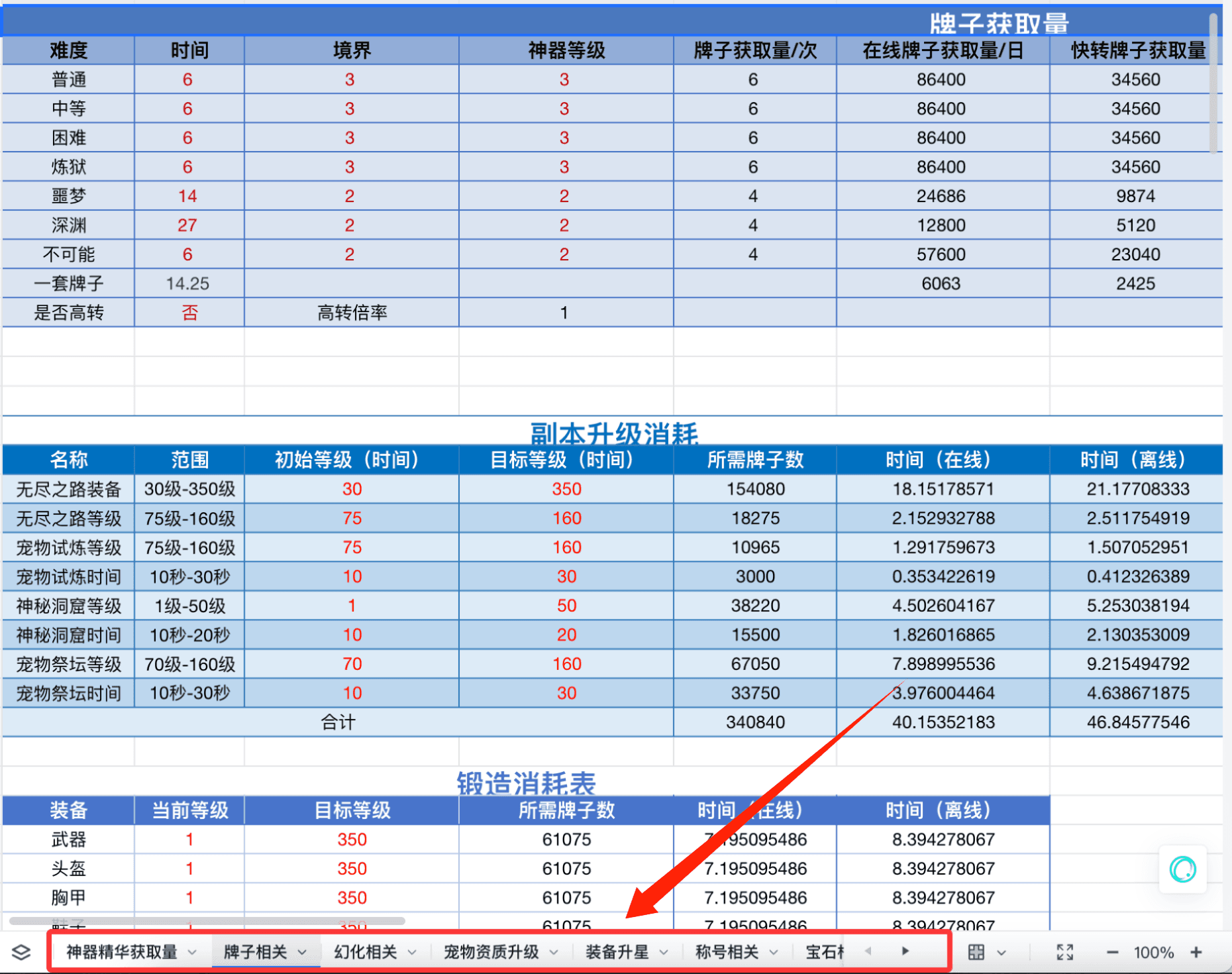The height and width of the screenshot is (974, 1232).
Task: Expand 神器精华获取量 tab dropdown arrow
Action: coord(192,953)
